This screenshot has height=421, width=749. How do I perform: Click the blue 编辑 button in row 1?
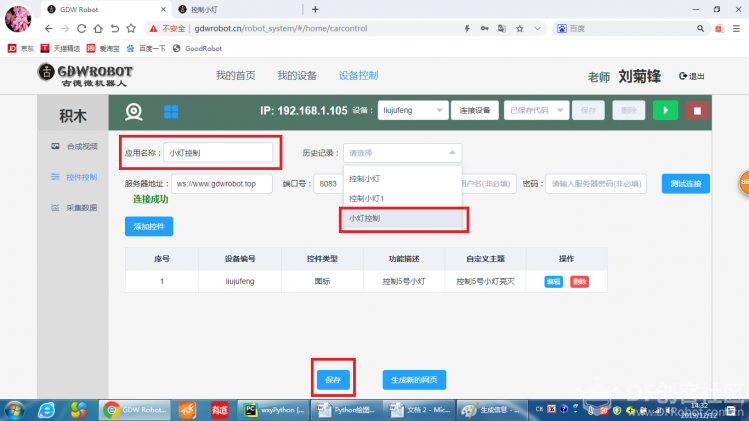click(x=554, y=281)
